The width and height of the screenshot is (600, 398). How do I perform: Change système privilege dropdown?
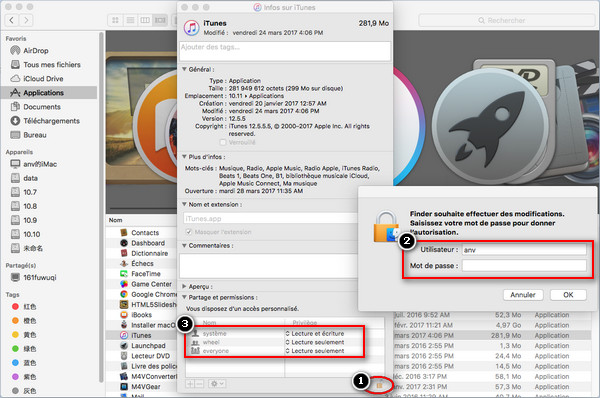pyautogui.click(x=315, y=334)
